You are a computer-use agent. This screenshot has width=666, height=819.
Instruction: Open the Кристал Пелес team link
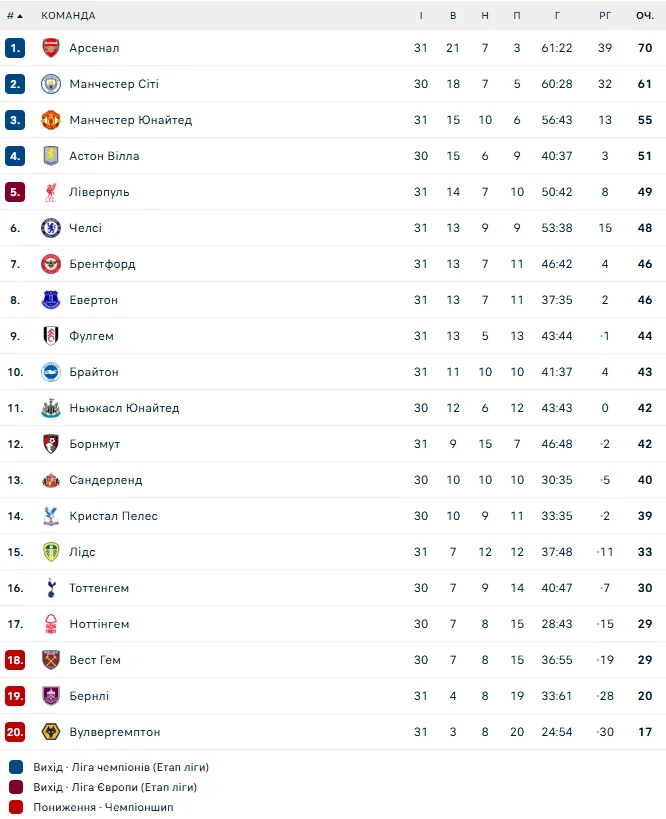click(x=113, y=516)
